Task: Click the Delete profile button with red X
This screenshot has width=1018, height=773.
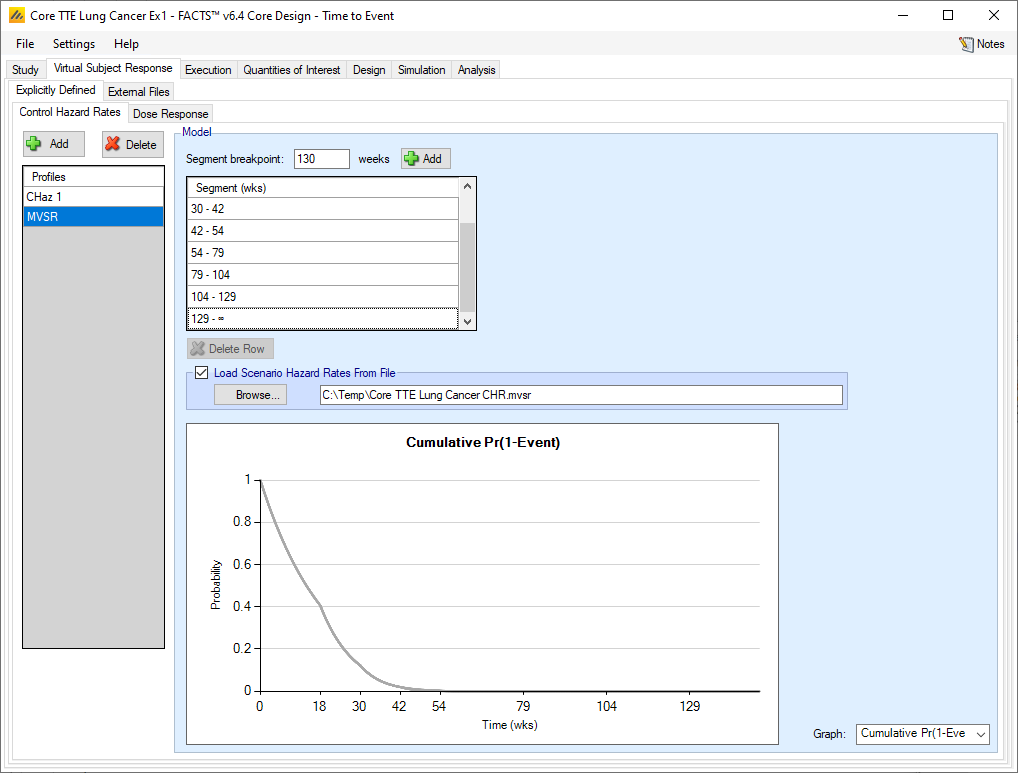Action: (132, 144)
